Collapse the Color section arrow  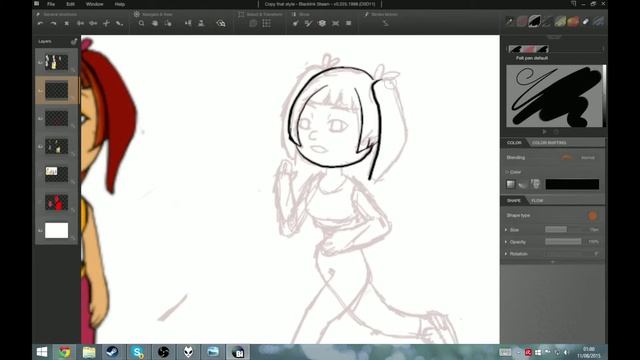[x=507, y=172]
